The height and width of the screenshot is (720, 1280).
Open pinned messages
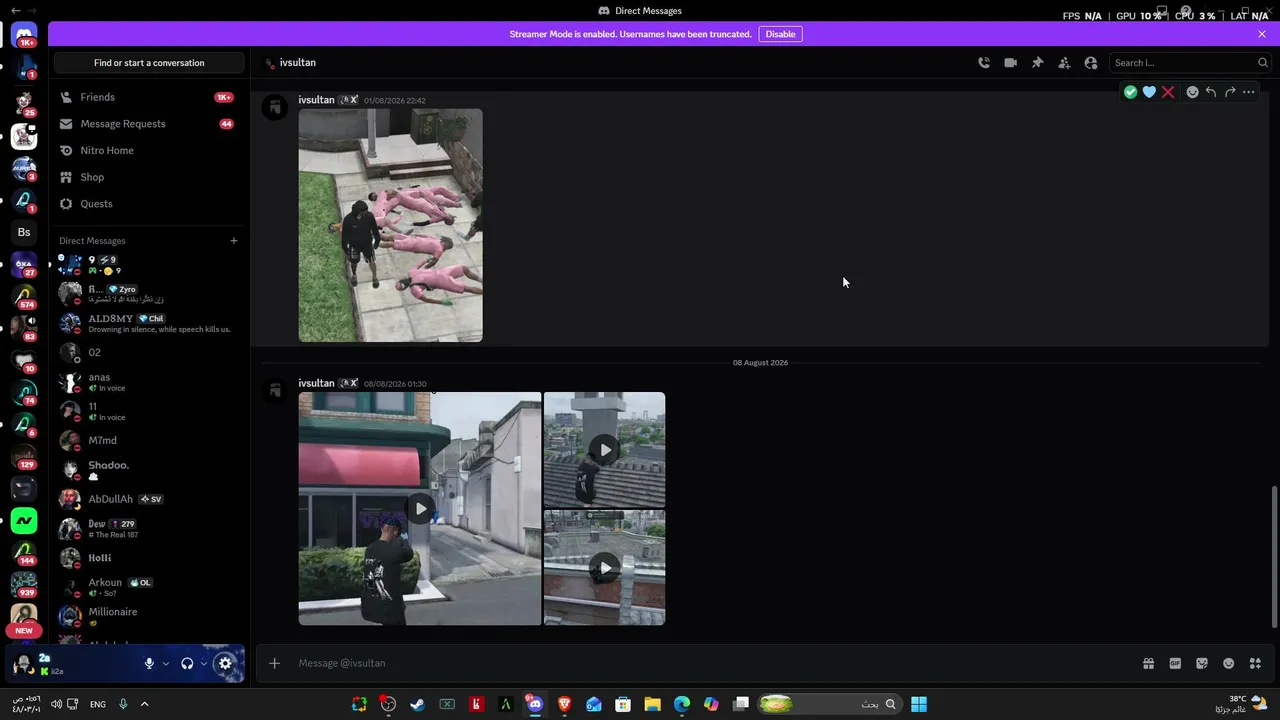[1037, 63]
